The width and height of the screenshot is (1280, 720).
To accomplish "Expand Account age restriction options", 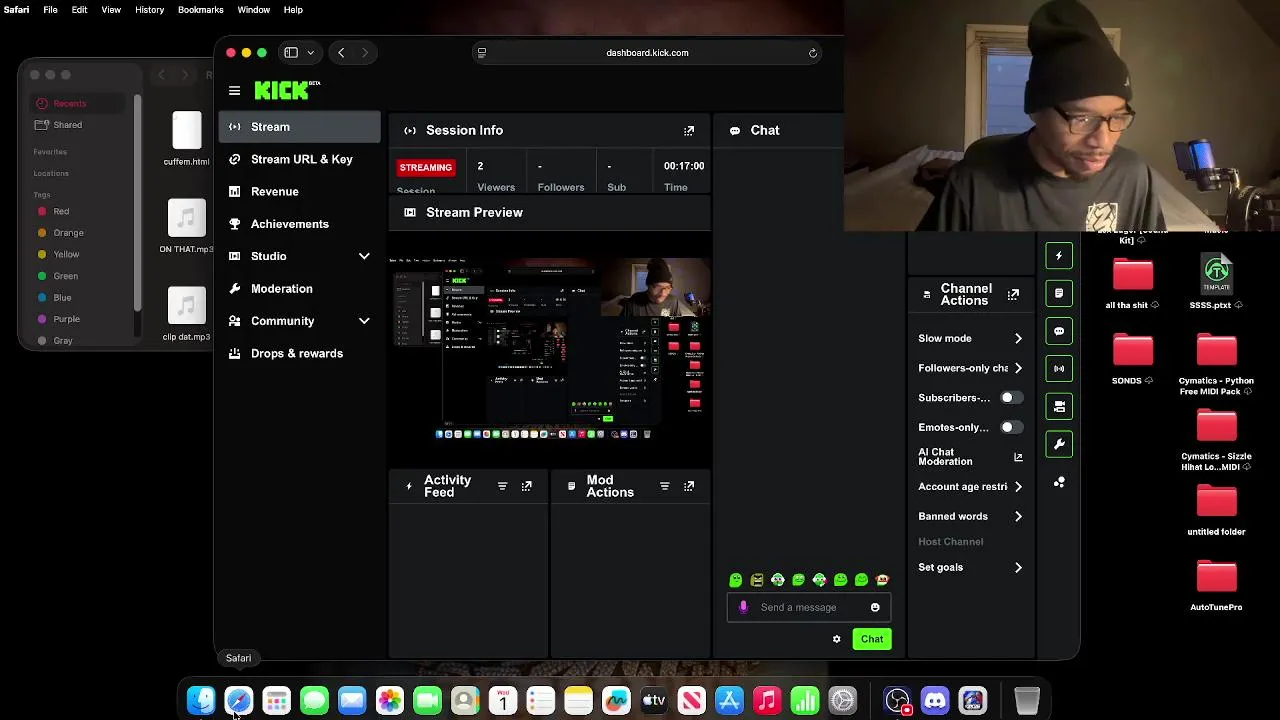I will point(1018,487).
